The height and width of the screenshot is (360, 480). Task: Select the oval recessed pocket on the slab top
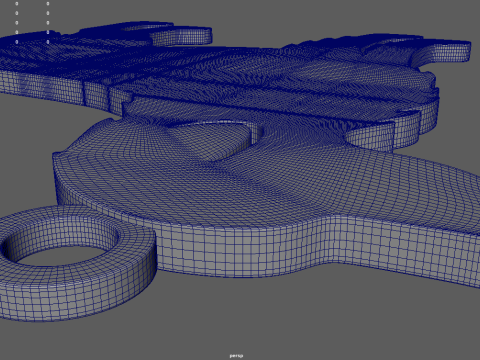coord(213,137)
